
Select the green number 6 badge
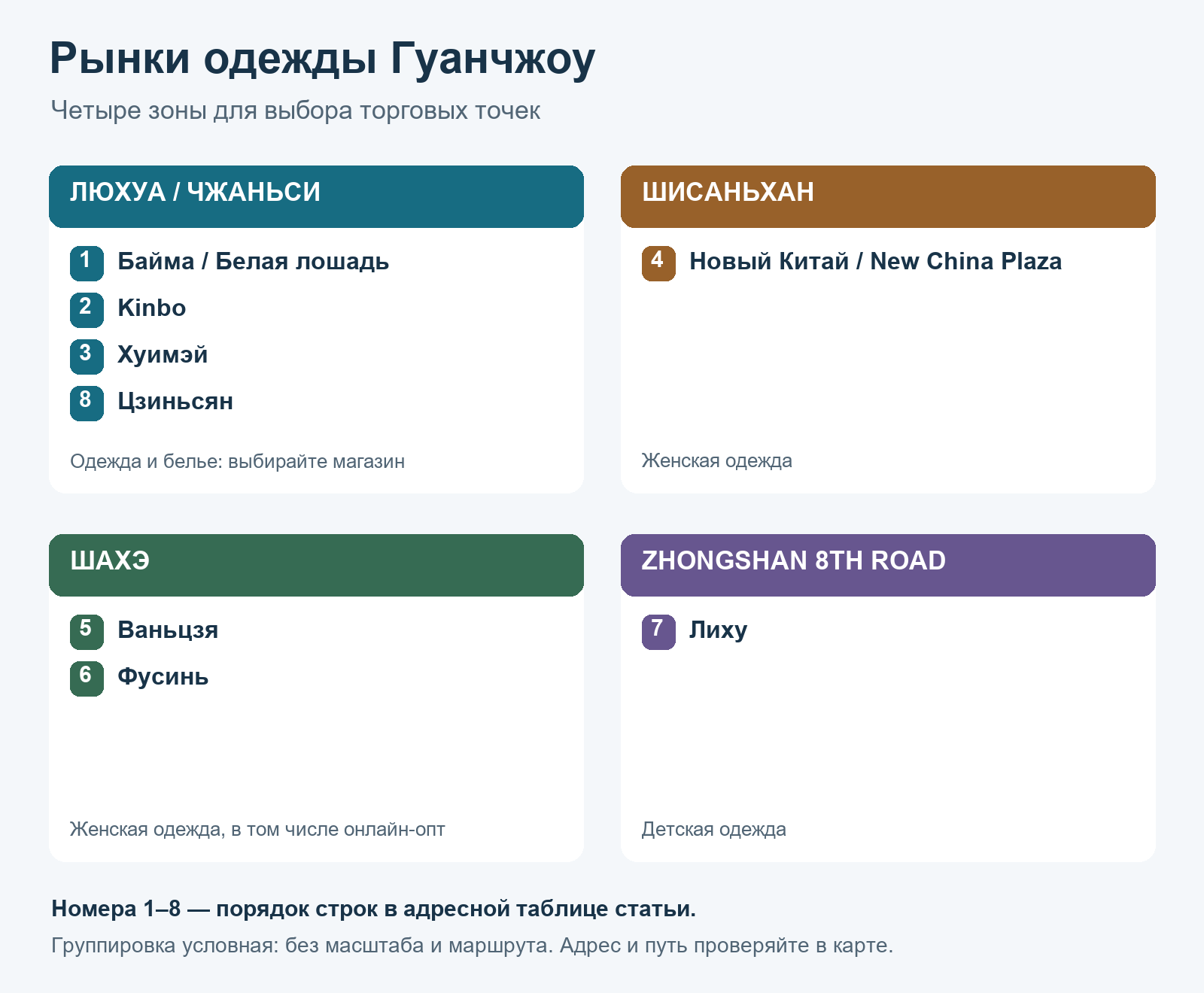[x=87, y=679]
